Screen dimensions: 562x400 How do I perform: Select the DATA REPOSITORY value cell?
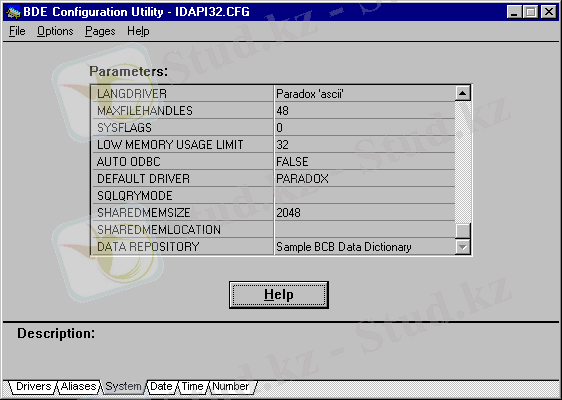click(365, 247)
